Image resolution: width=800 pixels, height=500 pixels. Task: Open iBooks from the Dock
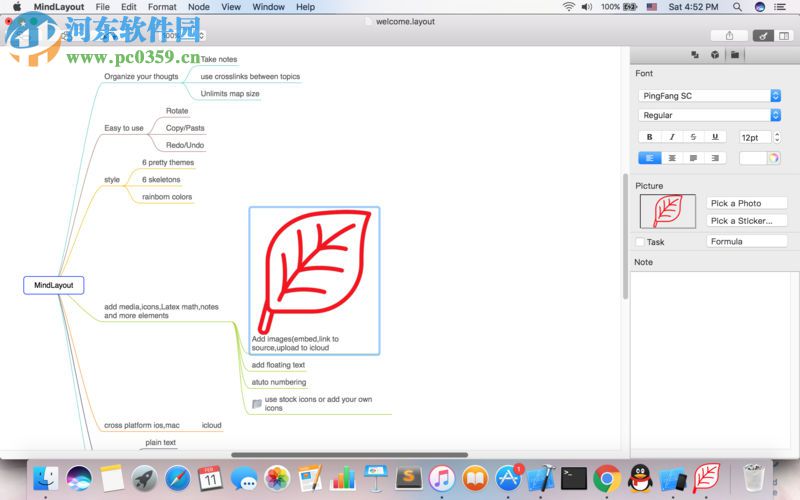475,478
